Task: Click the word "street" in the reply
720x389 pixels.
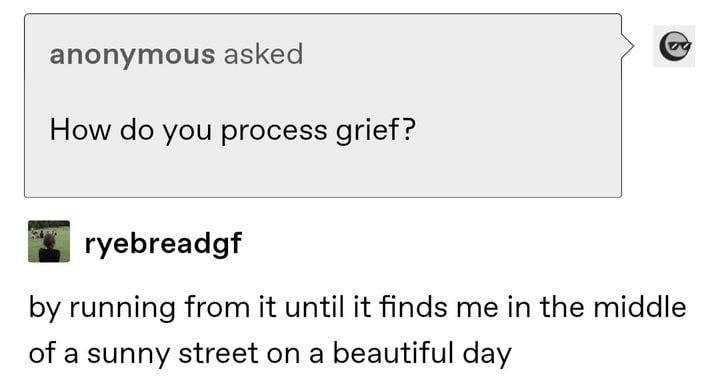Action: click(x=219, y=354)
